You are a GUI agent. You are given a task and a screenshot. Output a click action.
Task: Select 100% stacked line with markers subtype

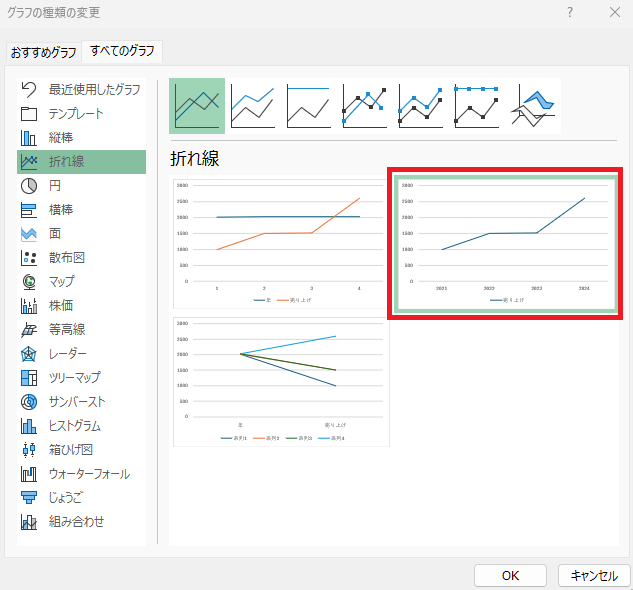pyautogui.click(x=477, y=106)
